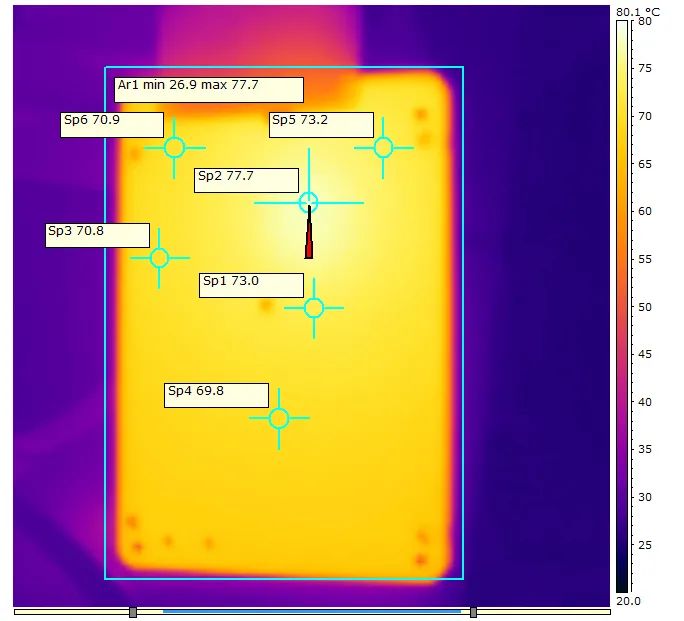Click the Sp2 77.7 temperature label
This screenshot has height=621, width=684.
coord(246,180)
